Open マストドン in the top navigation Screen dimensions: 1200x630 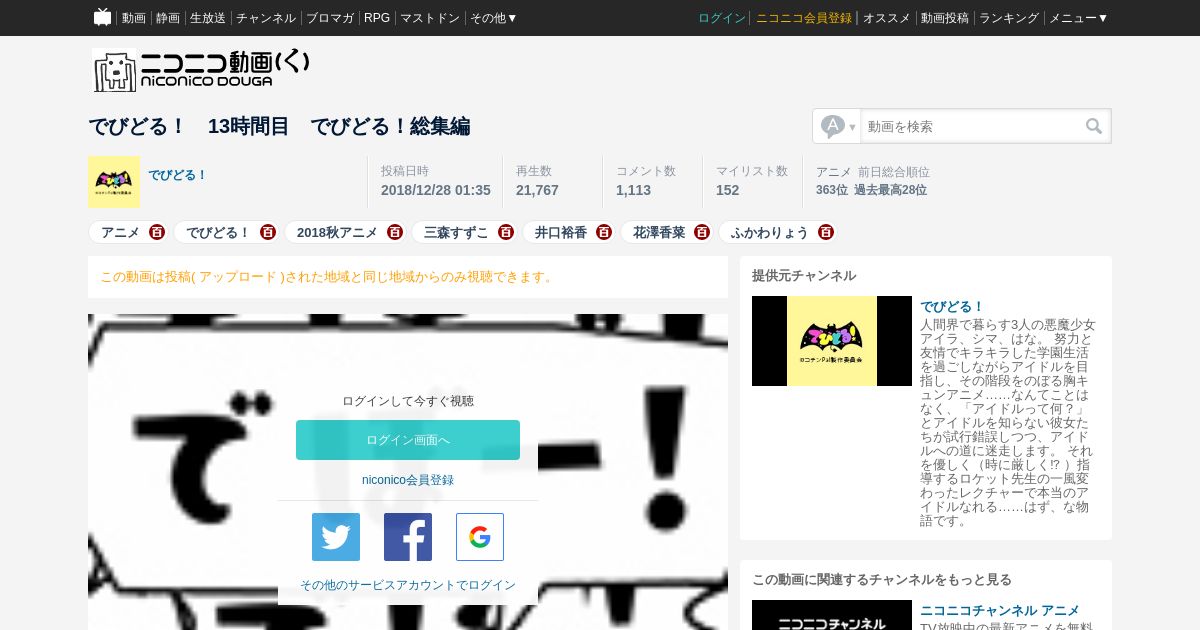[430, 18]
